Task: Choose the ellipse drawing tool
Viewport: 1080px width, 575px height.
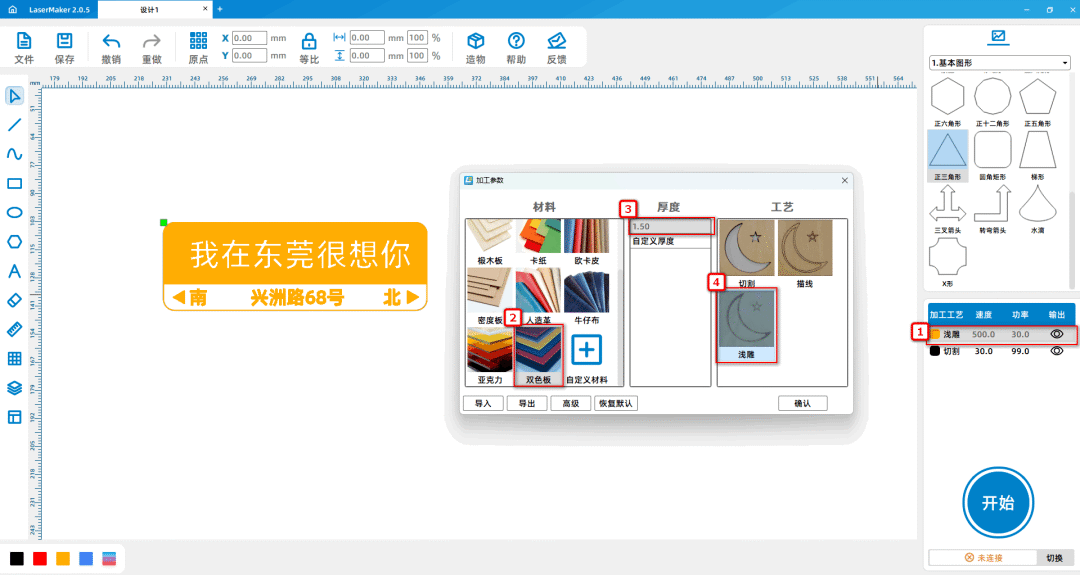Action: [x=14, y=212]
